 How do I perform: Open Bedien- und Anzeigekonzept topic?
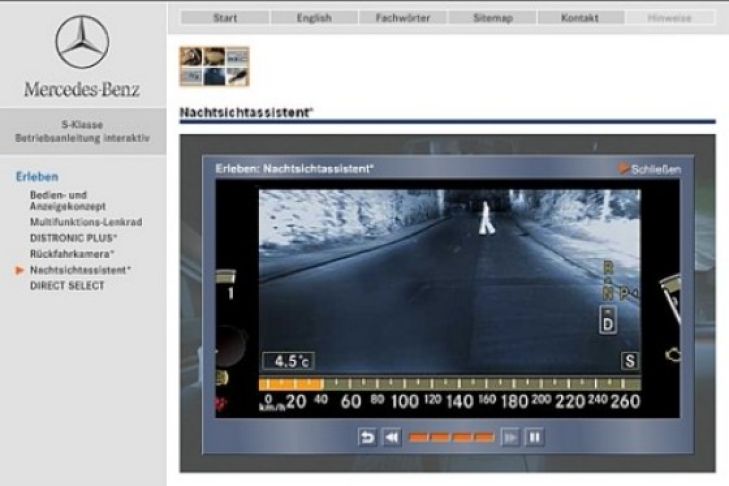pyautogui.click(x=67, y=200)
